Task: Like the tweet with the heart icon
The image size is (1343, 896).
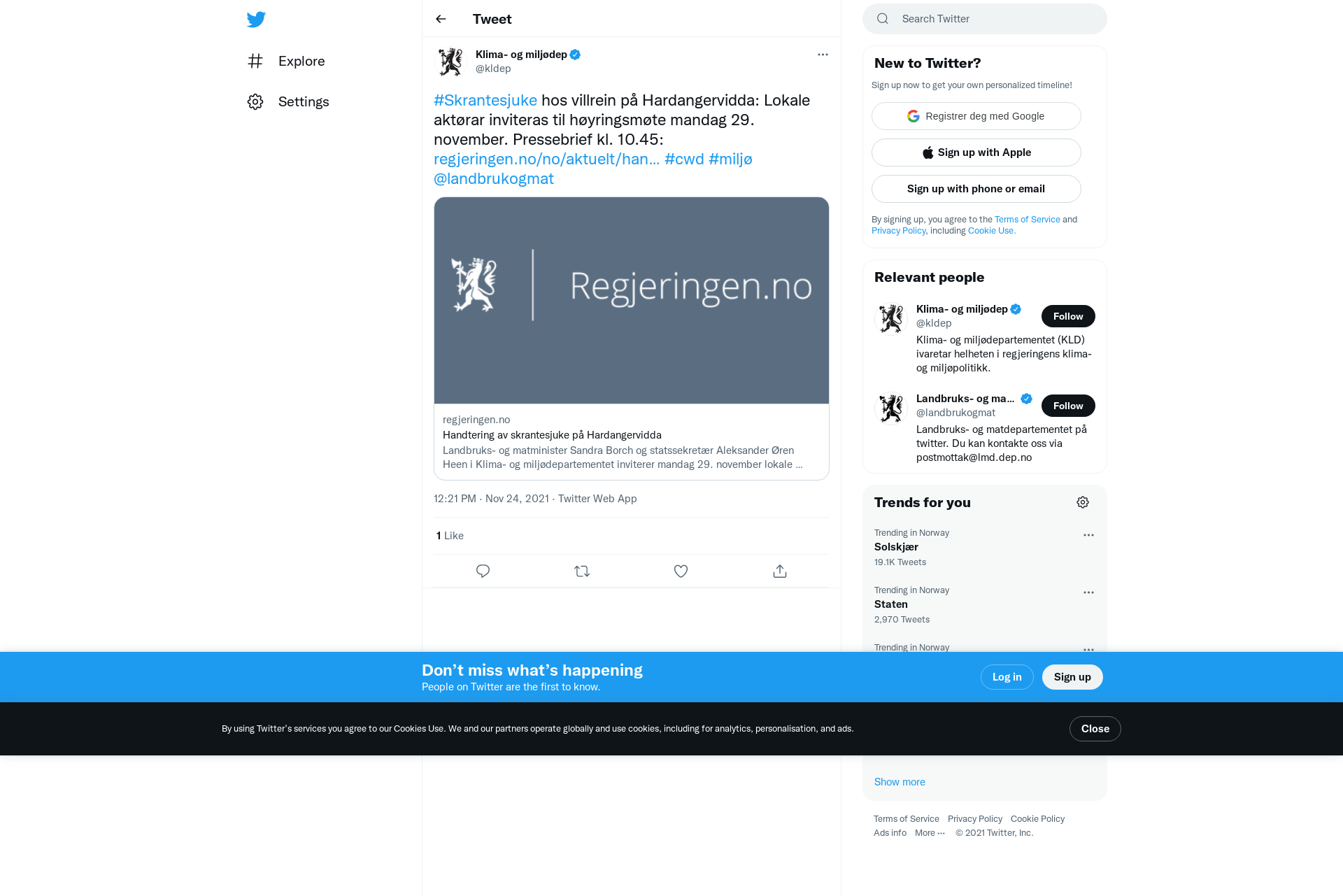Action: (x=681, y=571)
